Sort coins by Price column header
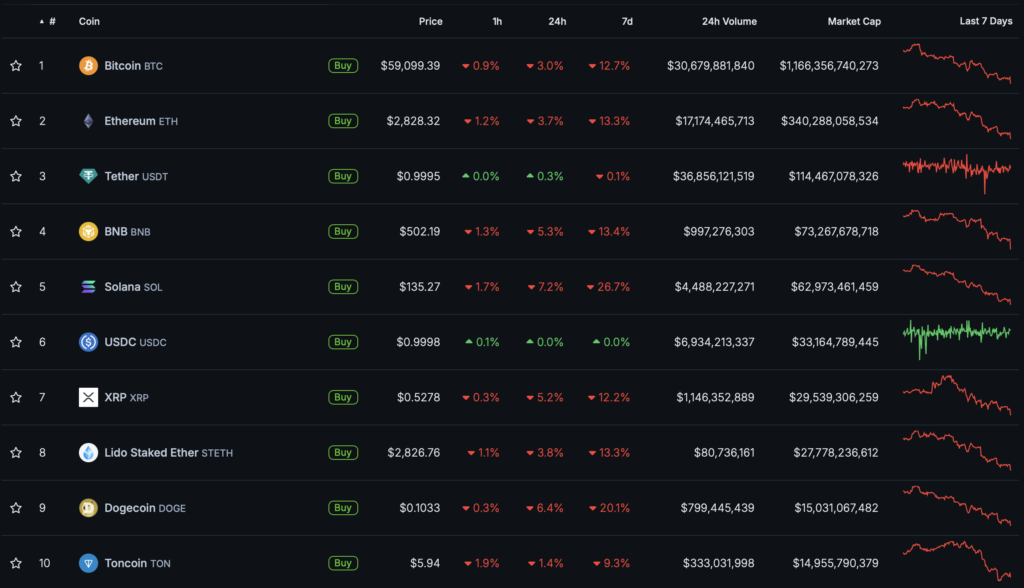This screenshot has height=588, width=1024. (x=430, y=21)
